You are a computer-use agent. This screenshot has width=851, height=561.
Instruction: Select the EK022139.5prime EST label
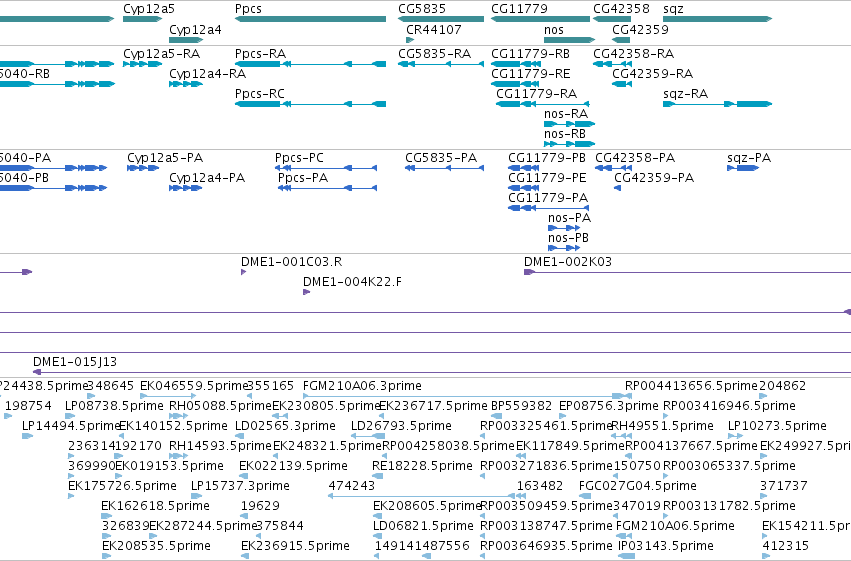[293, 466]
